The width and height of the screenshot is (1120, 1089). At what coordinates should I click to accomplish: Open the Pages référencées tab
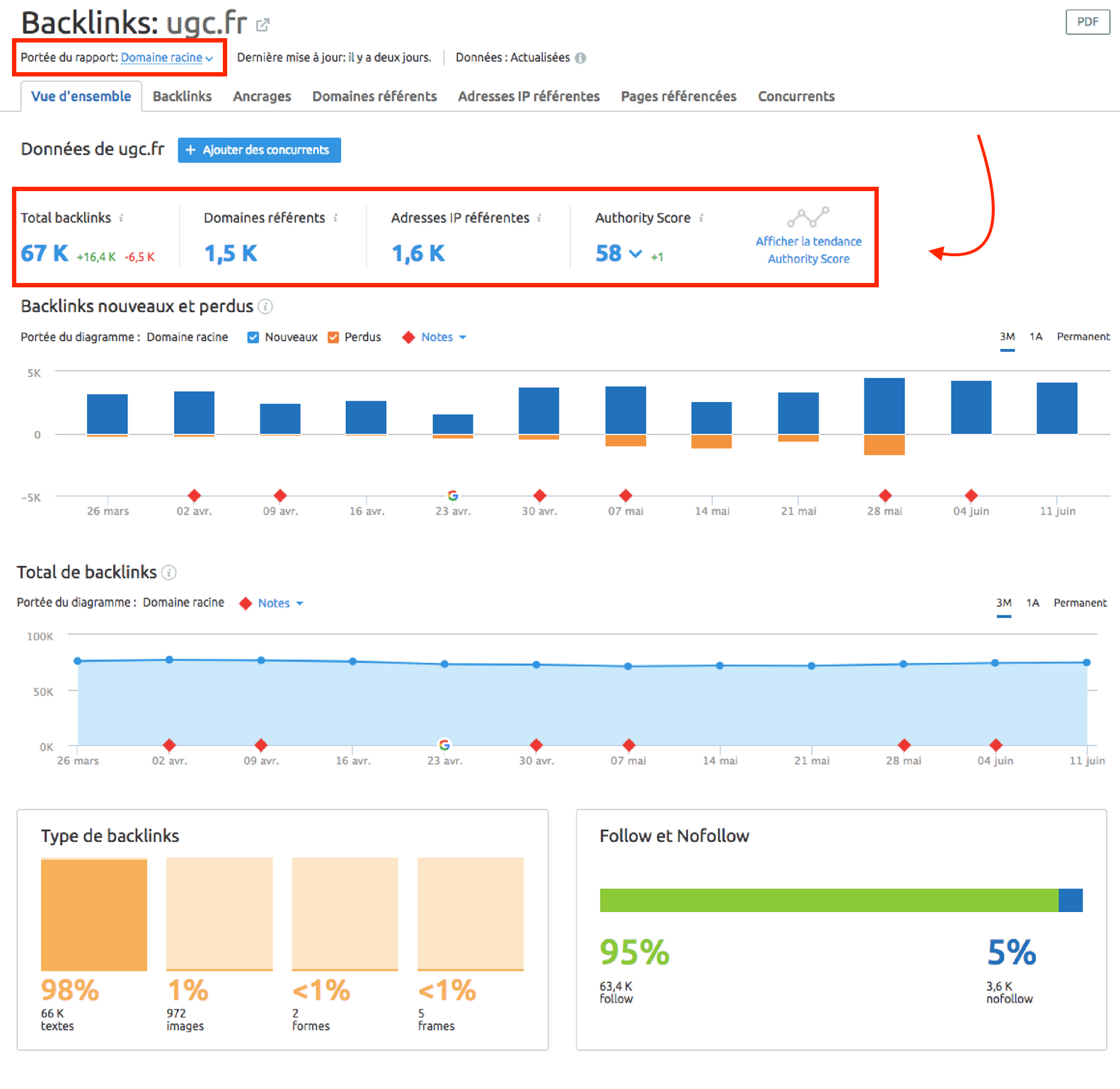point(679,96)
